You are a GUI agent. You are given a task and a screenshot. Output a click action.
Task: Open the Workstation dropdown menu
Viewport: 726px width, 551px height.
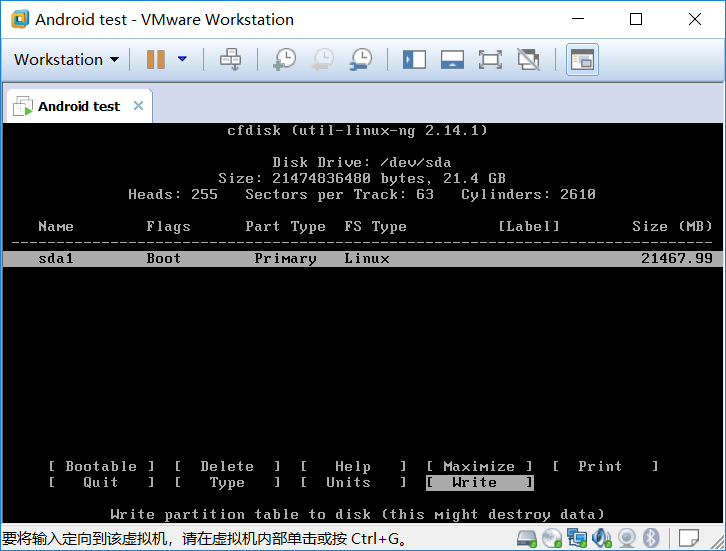[66, 60]
